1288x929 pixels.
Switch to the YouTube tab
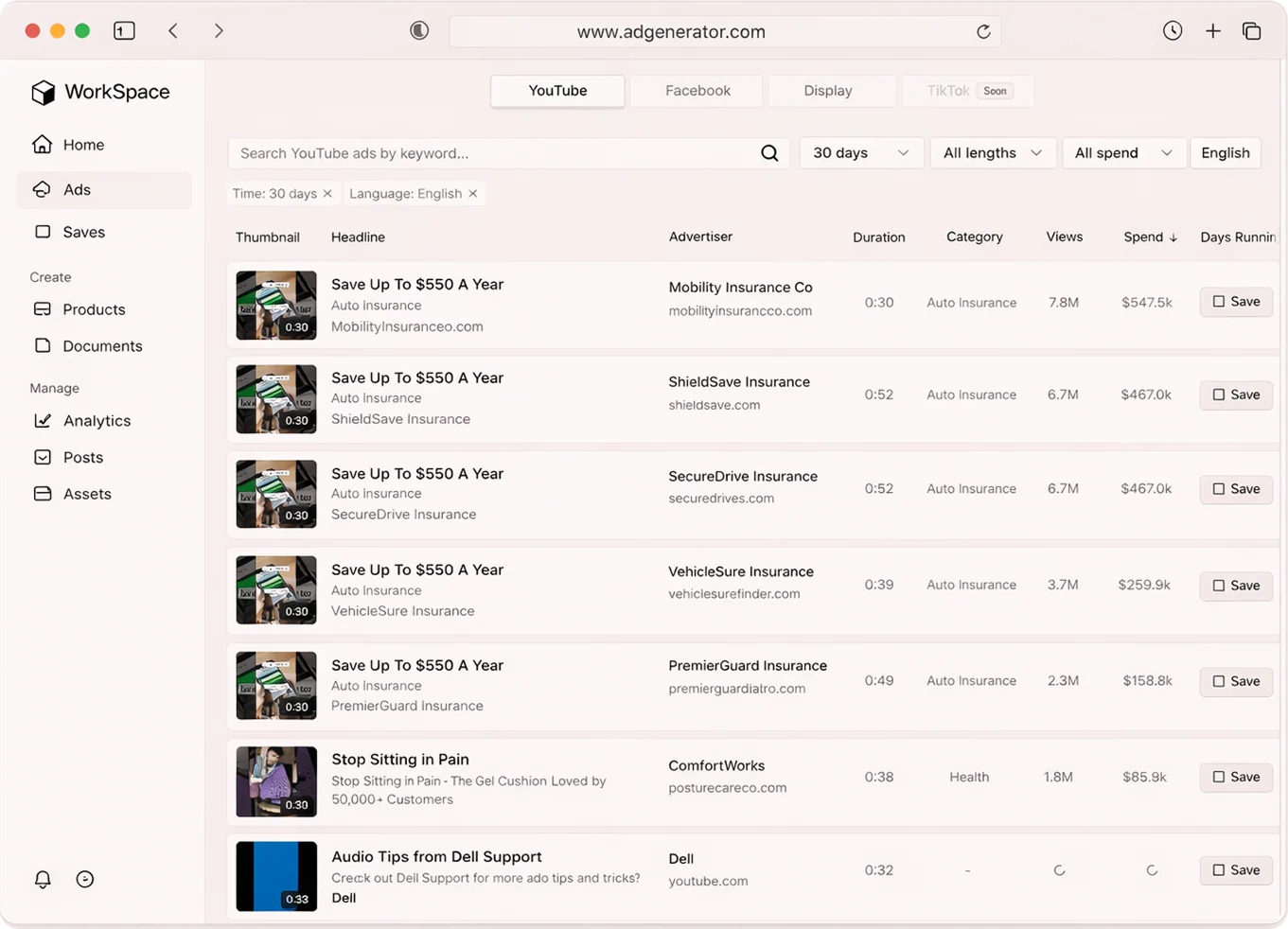coord(557,91)
